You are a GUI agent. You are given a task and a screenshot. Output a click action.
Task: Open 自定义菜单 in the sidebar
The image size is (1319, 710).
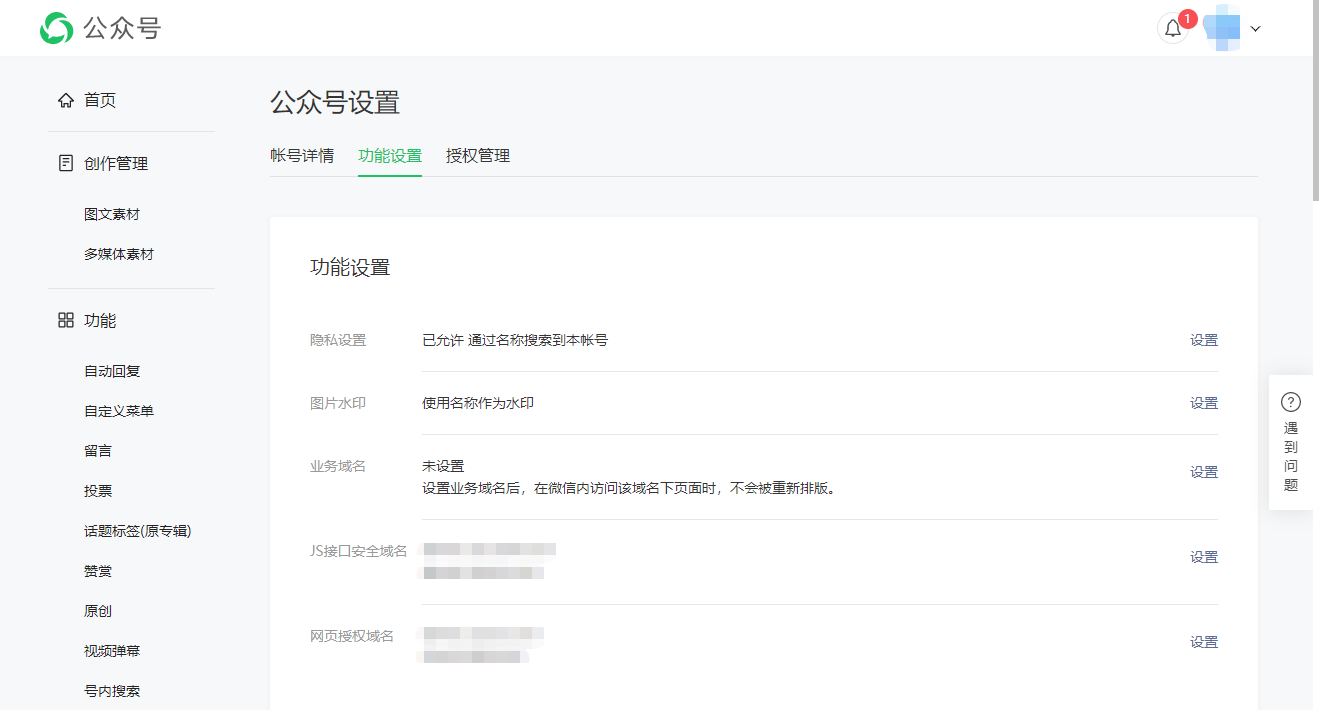click(118, 410)
